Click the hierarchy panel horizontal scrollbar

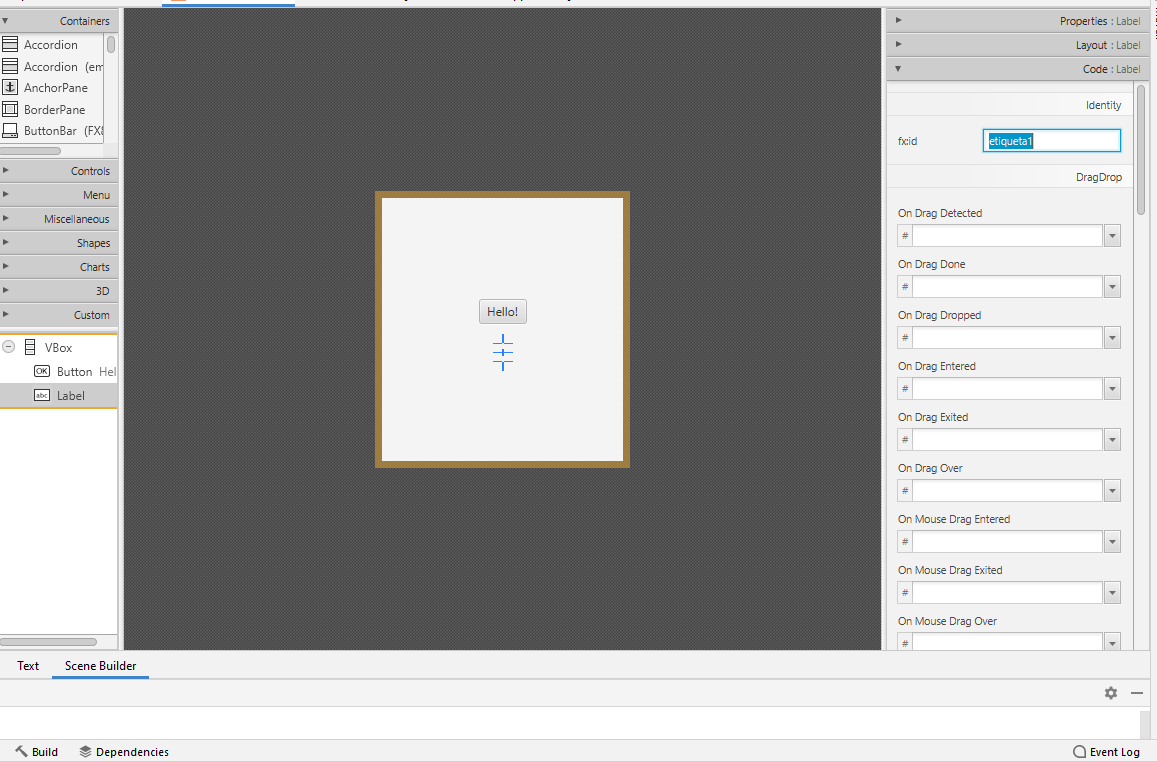[49, 642]
